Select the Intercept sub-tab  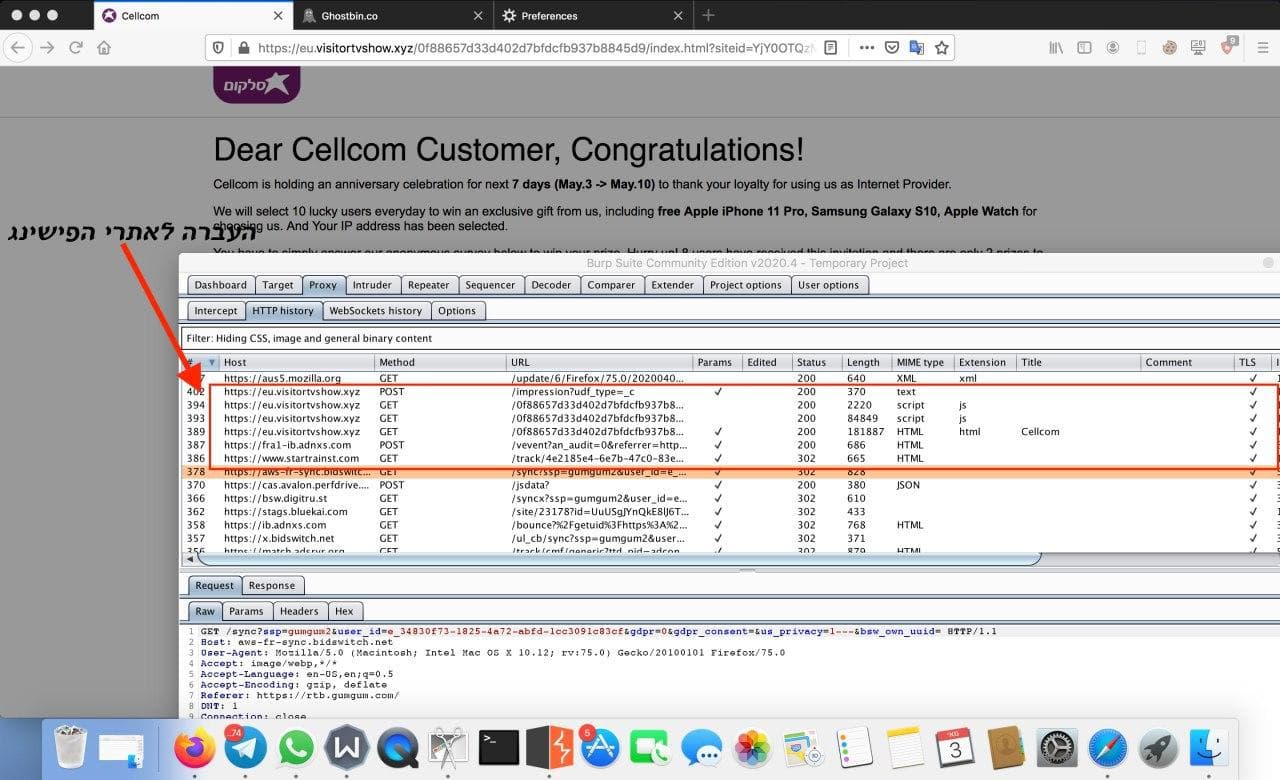click(216, 311)
